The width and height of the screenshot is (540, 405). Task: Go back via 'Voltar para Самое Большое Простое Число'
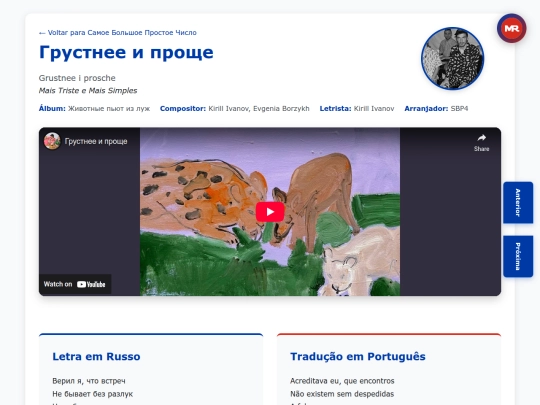(x=118, y=33)
